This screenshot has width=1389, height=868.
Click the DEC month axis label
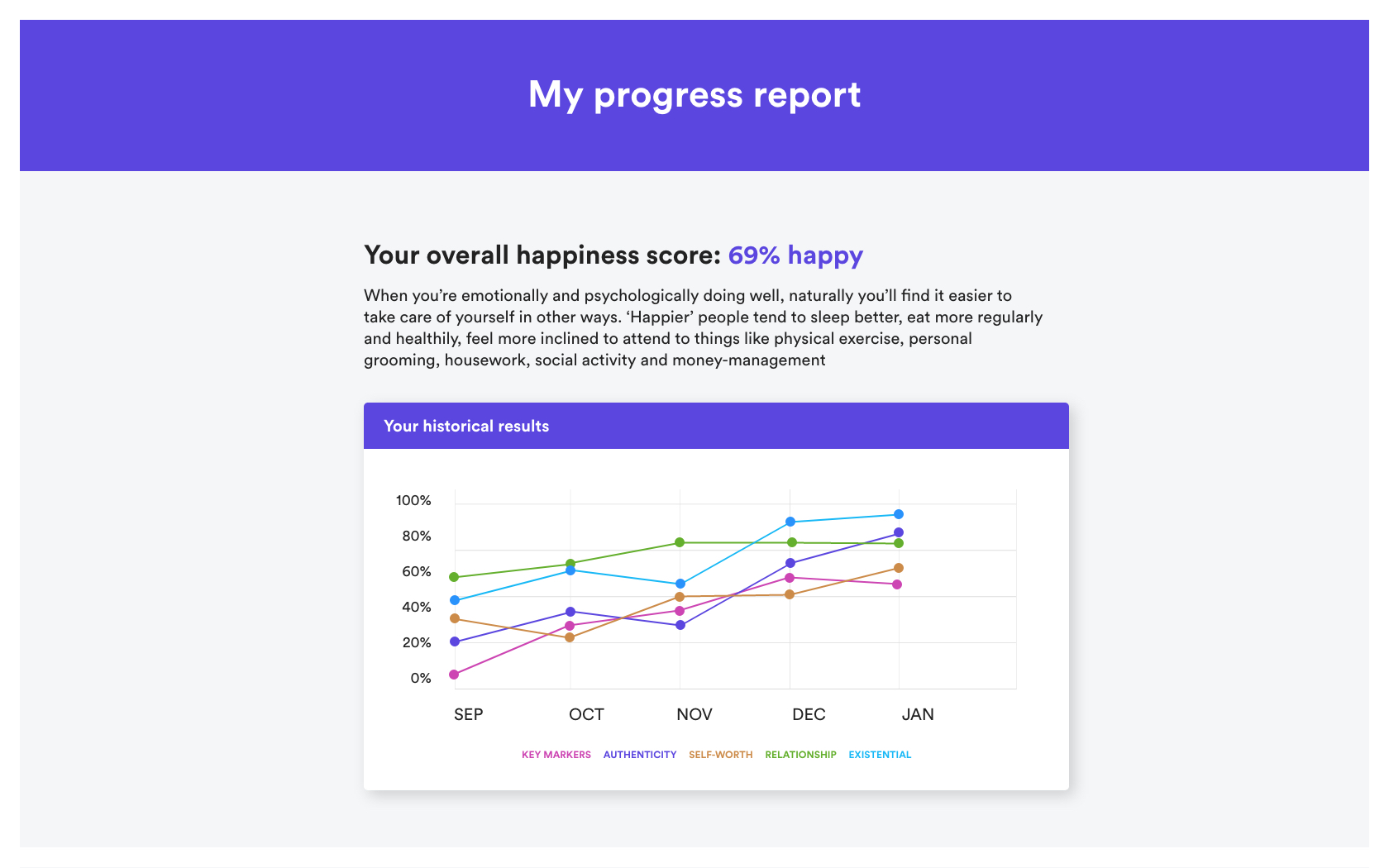809,714
